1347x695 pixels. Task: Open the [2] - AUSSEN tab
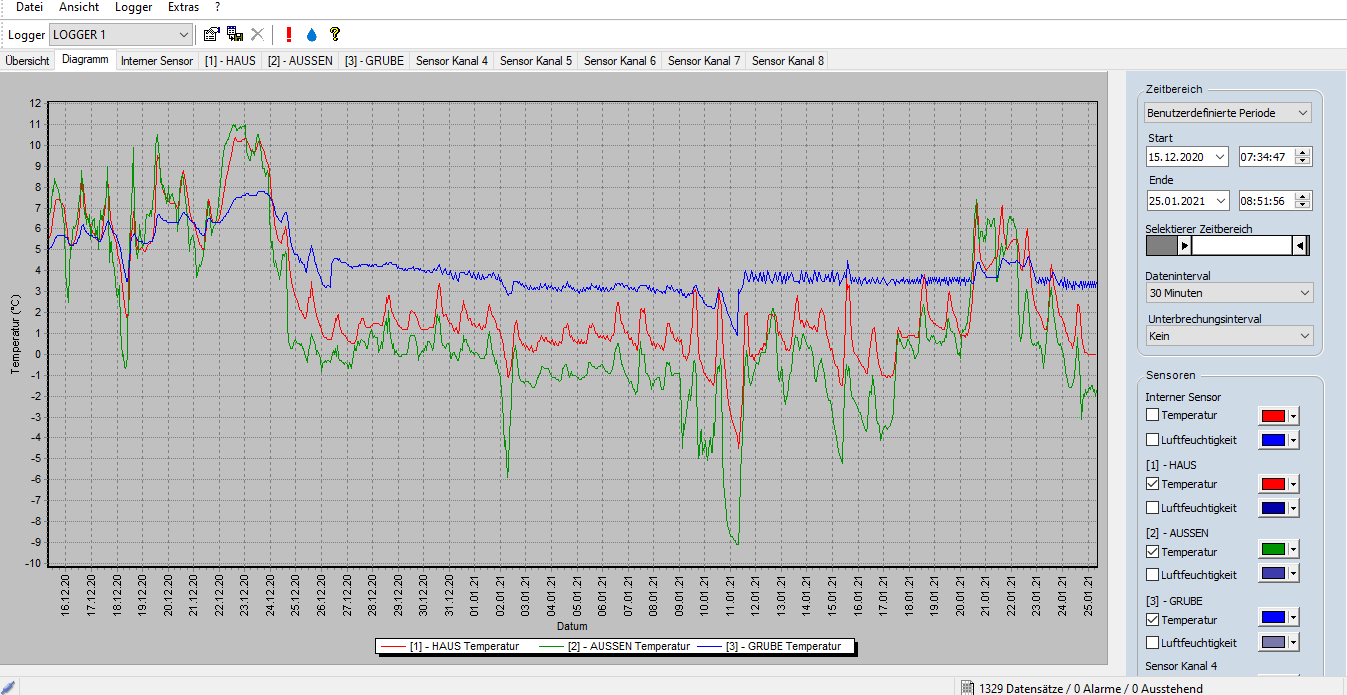coord(300,61)
